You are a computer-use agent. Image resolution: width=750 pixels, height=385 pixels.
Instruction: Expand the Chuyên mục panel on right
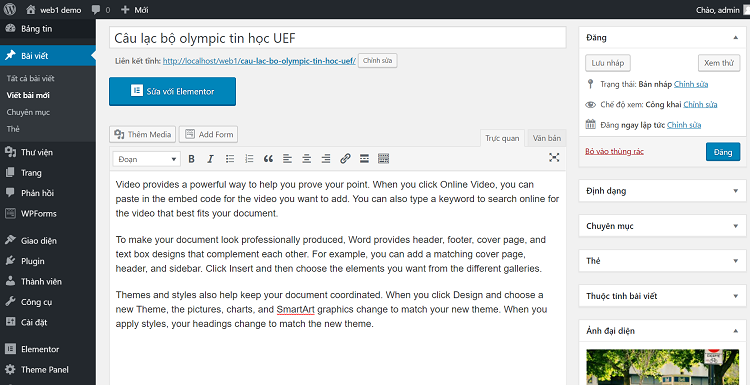pos(736,226)
